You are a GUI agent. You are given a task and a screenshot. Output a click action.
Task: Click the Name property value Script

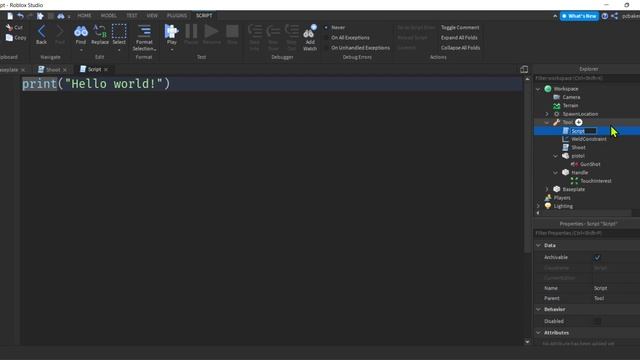pyautogui.click(x=600, y=288)
